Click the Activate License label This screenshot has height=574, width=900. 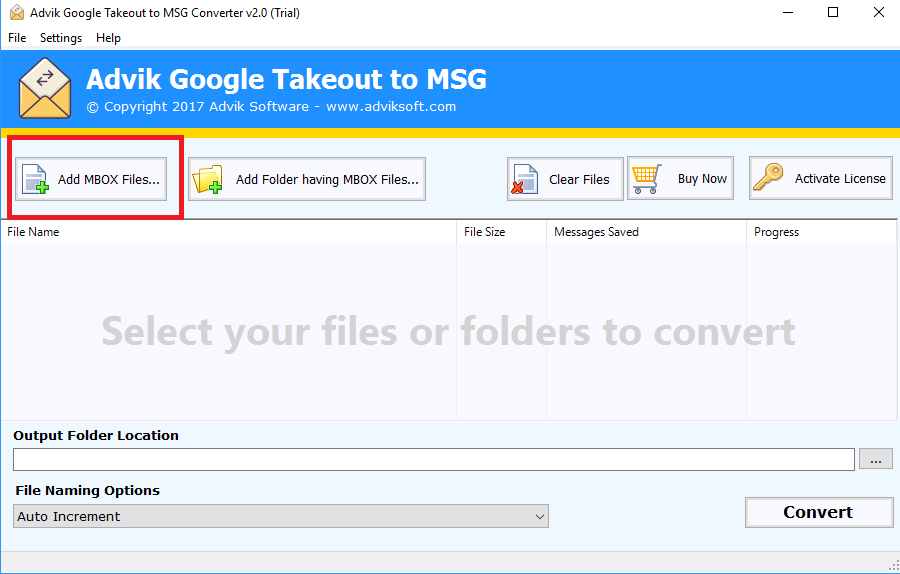click(840, 179)
